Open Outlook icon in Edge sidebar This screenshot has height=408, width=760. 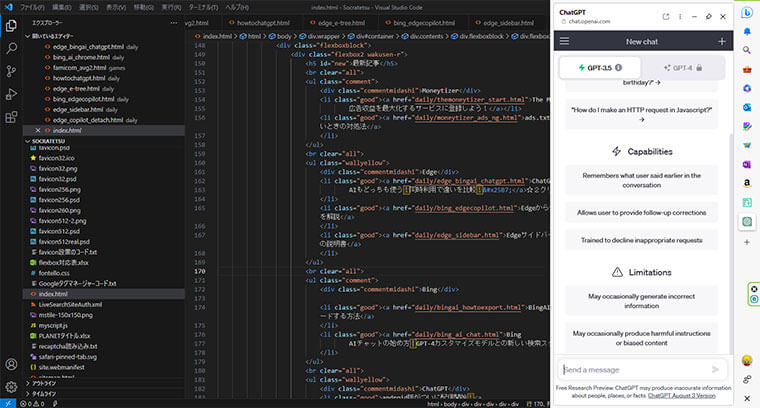[x=747, y=107]
